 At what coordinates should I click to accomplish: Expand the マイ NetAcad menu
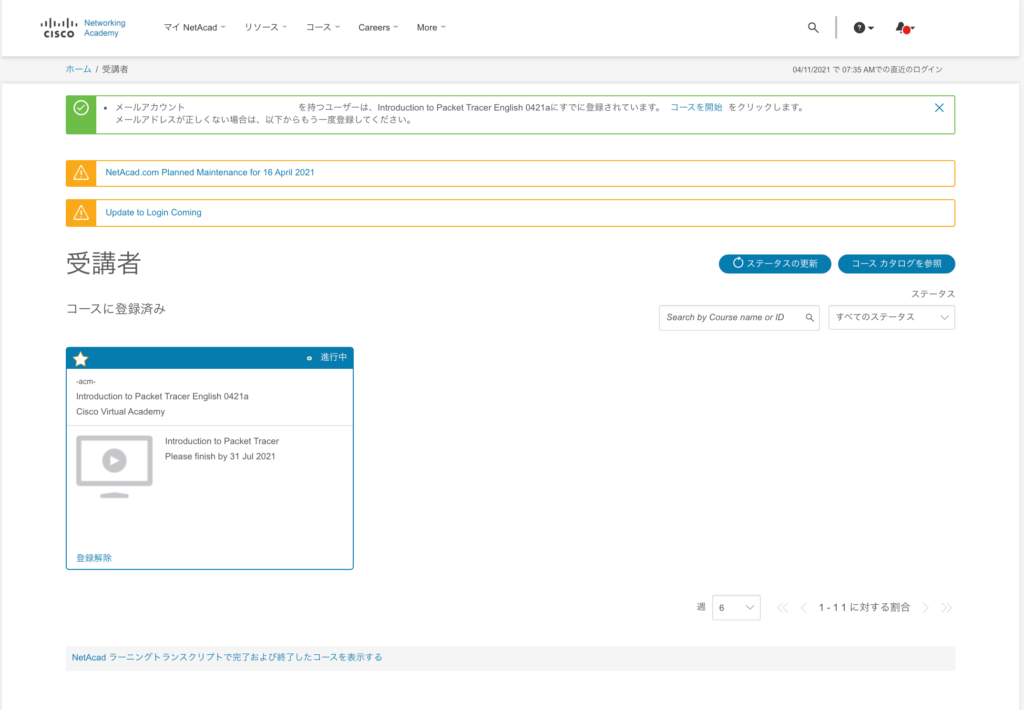coord(194,27)
